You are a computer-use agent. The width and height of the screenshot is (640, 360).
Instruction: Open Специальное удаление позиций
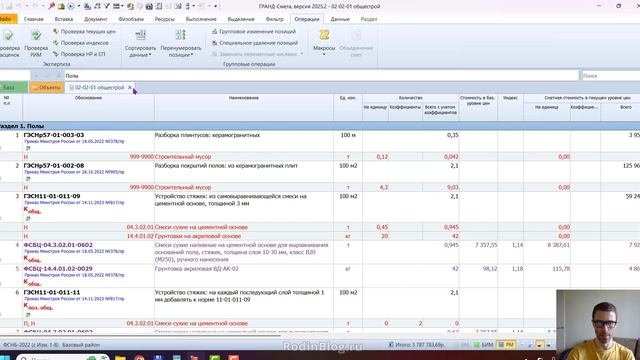coord(255,43)
